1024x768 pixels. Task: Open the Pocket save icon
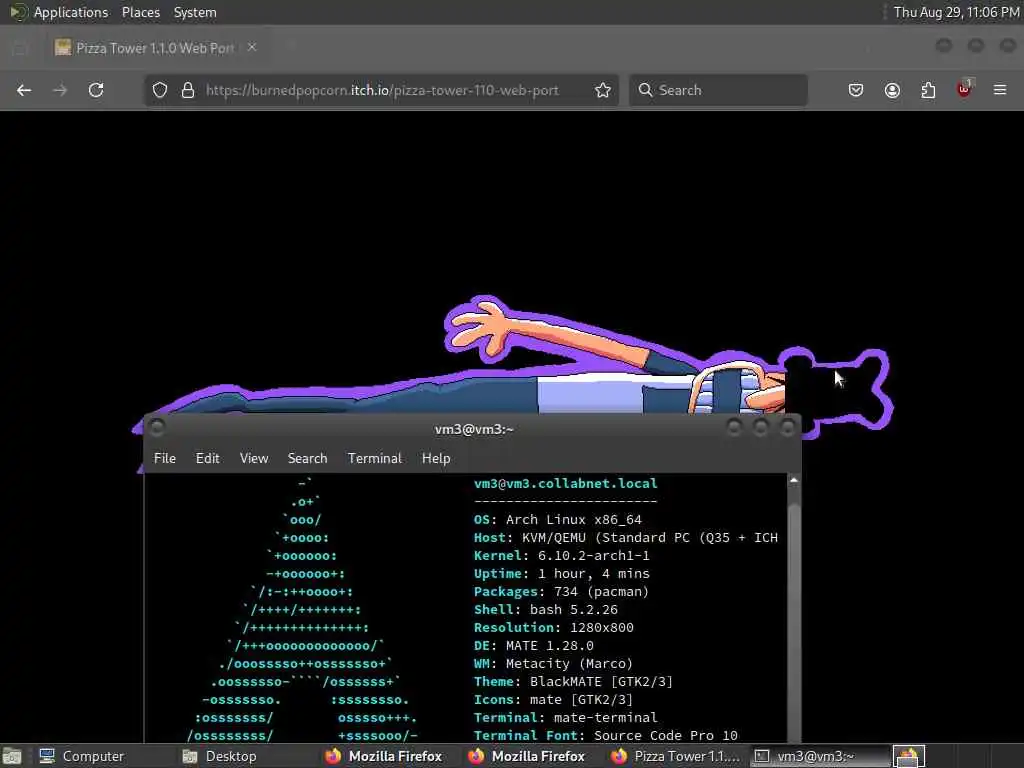pos(856,90)
